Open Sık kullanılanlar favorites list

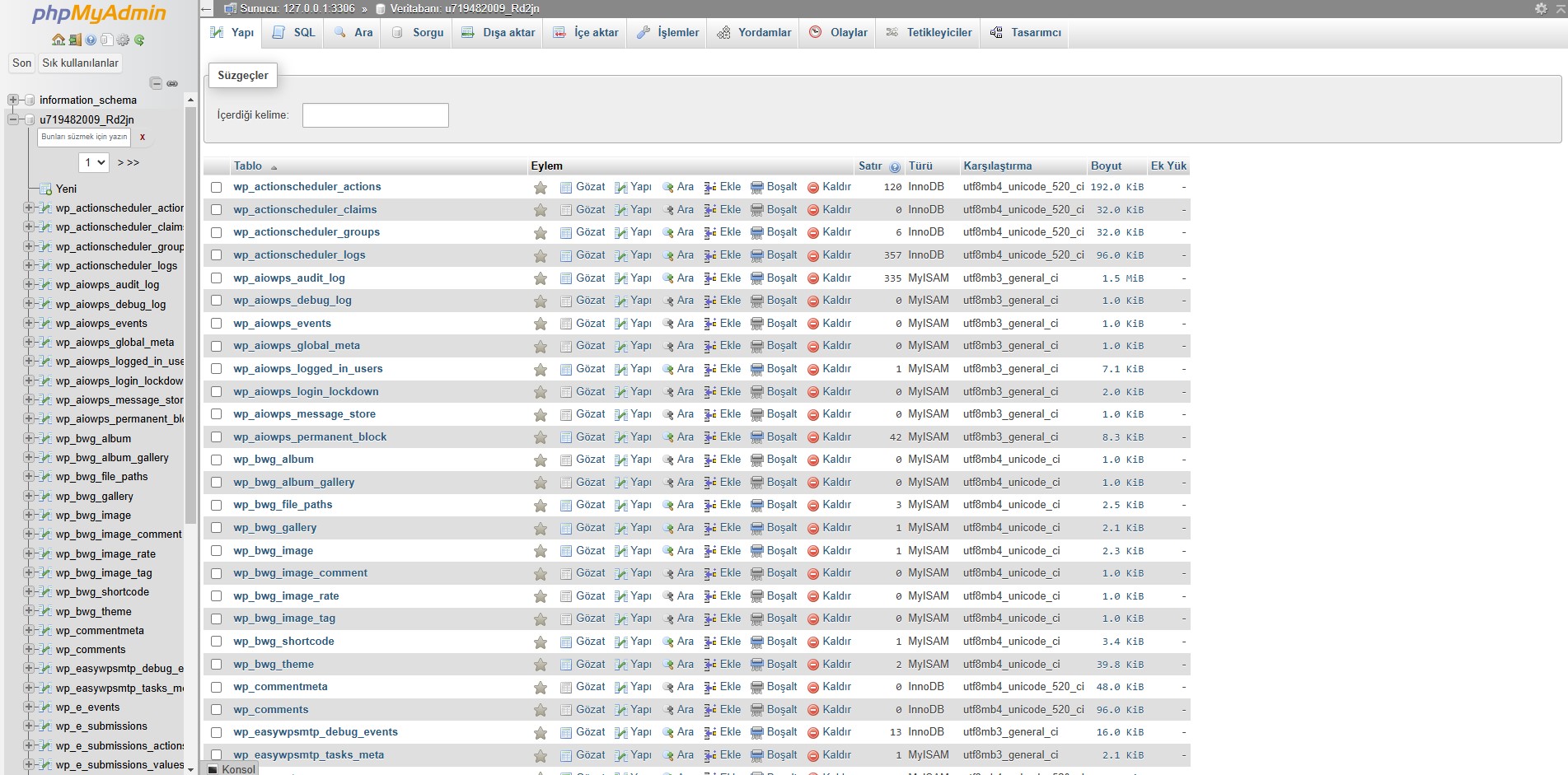(x=81, y=63)
